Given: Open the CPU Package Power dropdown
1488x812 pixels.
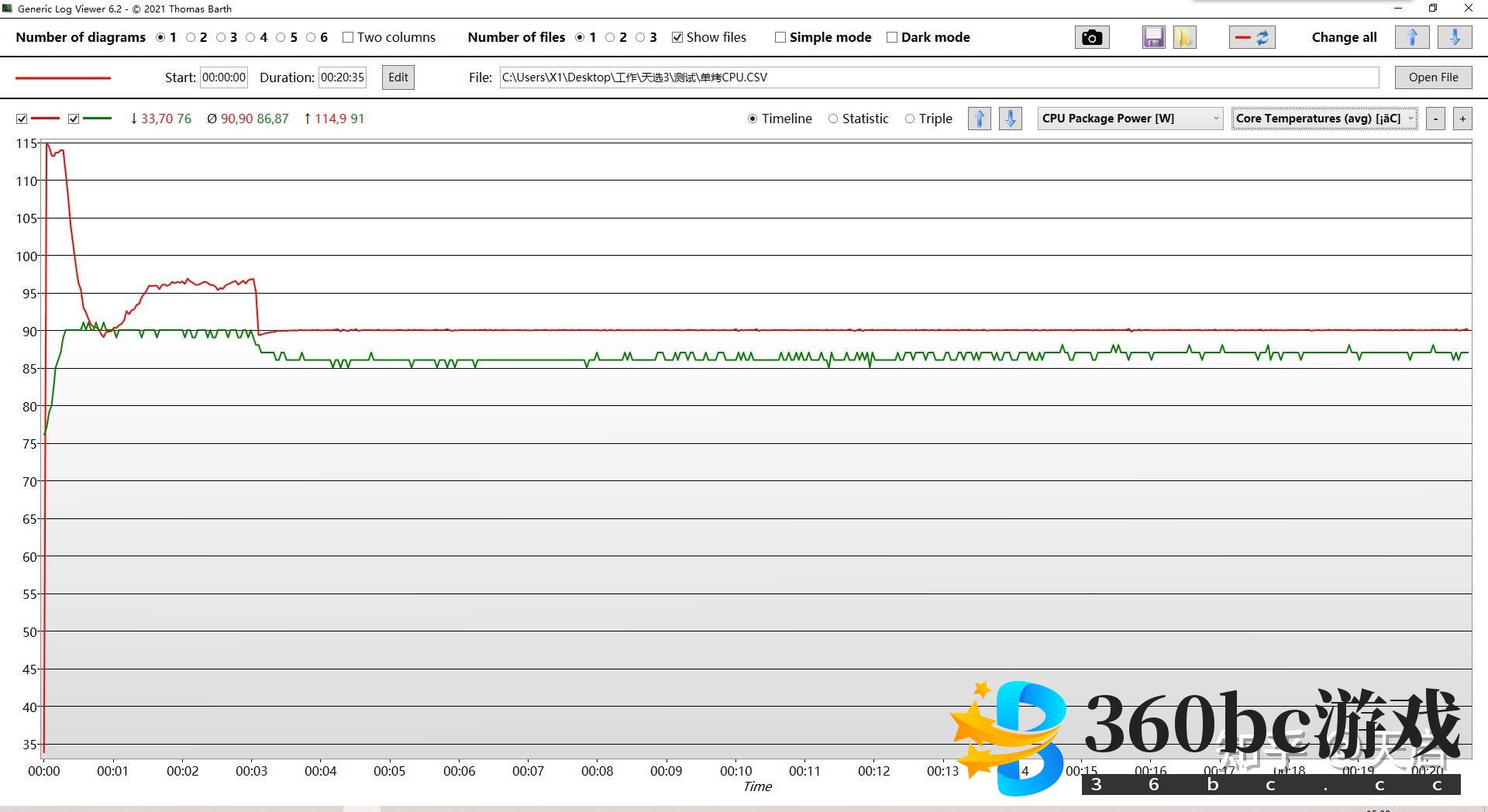Looking at the screenshot, I should click(x=1130, y=119).
